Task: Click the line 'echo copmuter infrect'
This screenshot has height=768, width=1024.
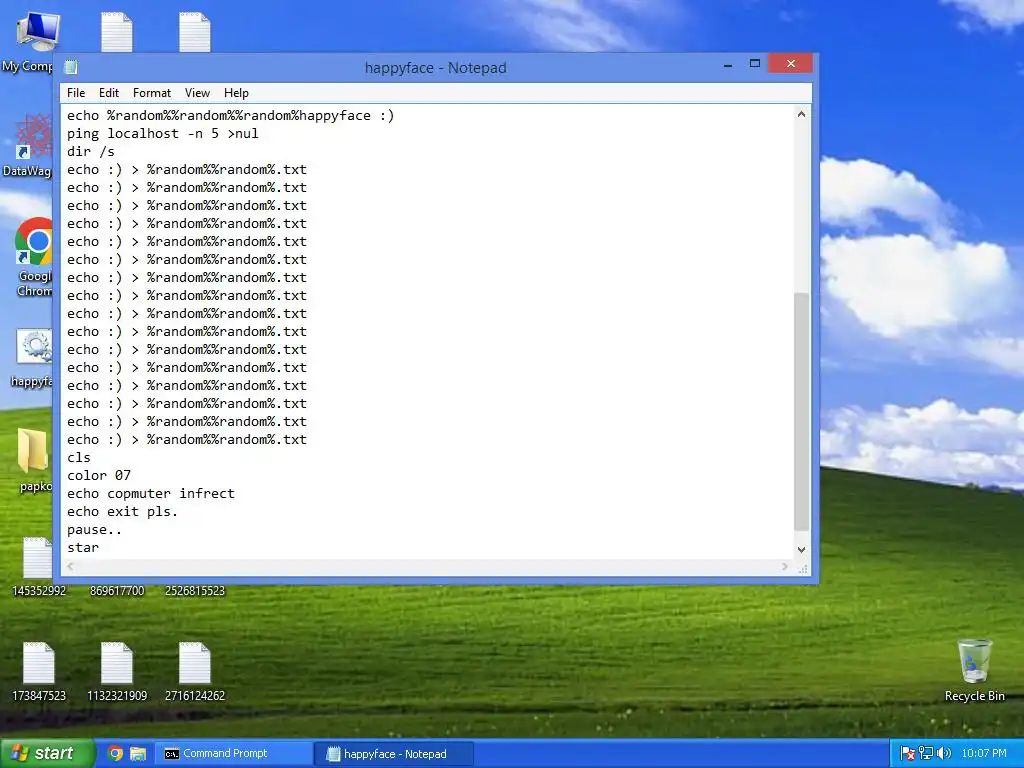Action: (x=150, y=494)
